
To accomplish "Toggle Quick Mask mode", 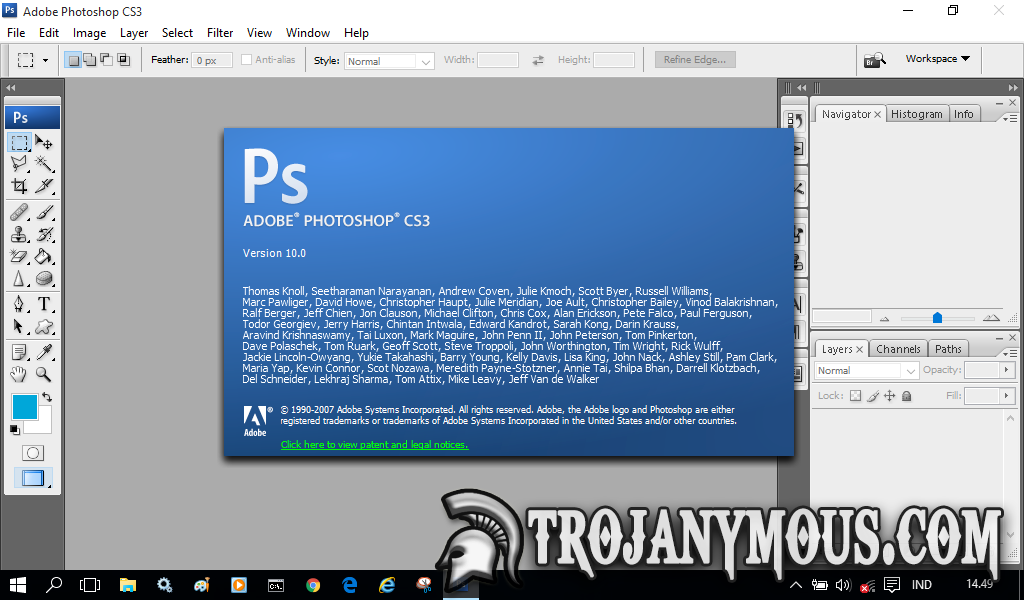I will tap(32, 453).
